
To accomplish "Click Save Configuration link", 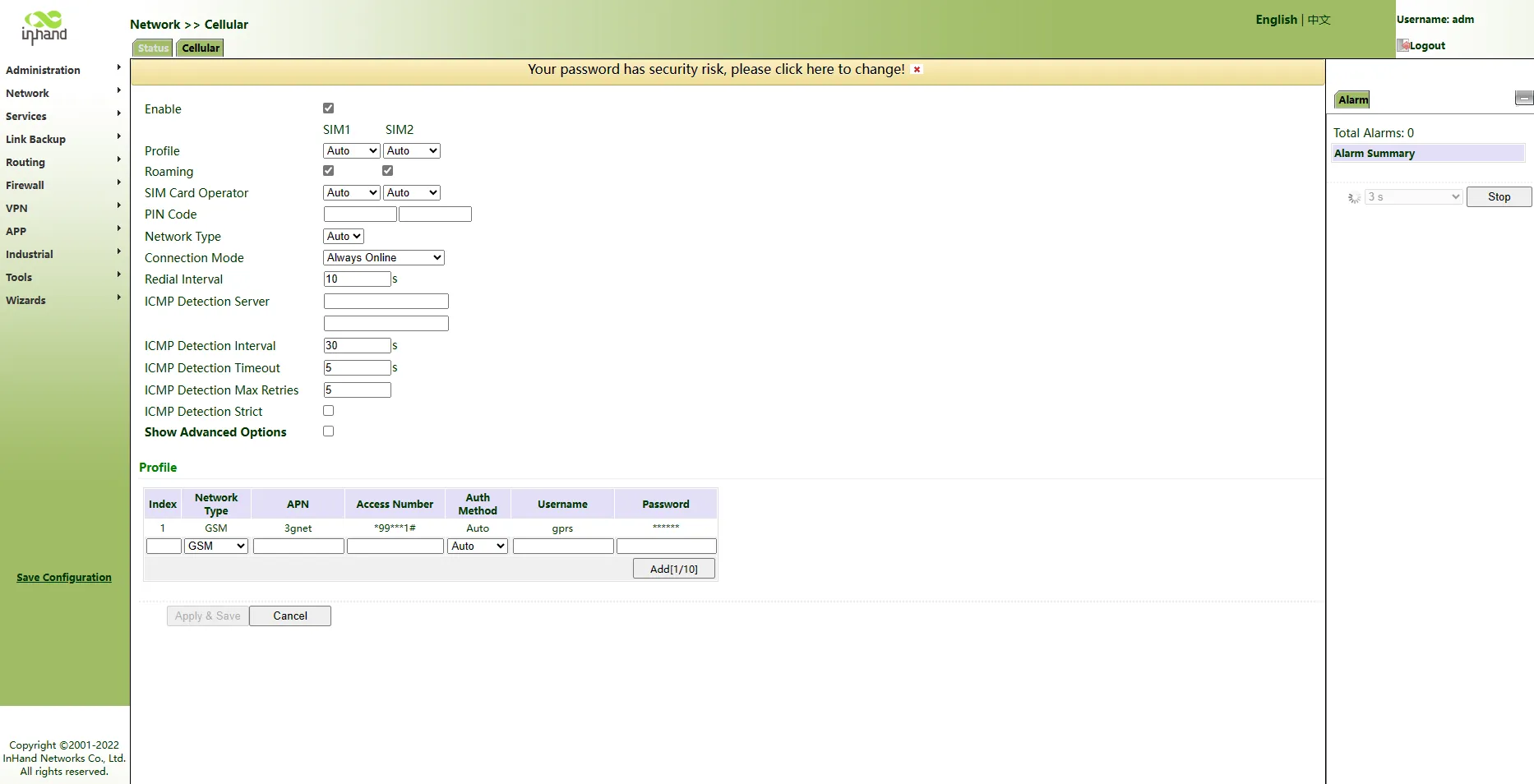I will pyautogui.click(x=64, y=577).
